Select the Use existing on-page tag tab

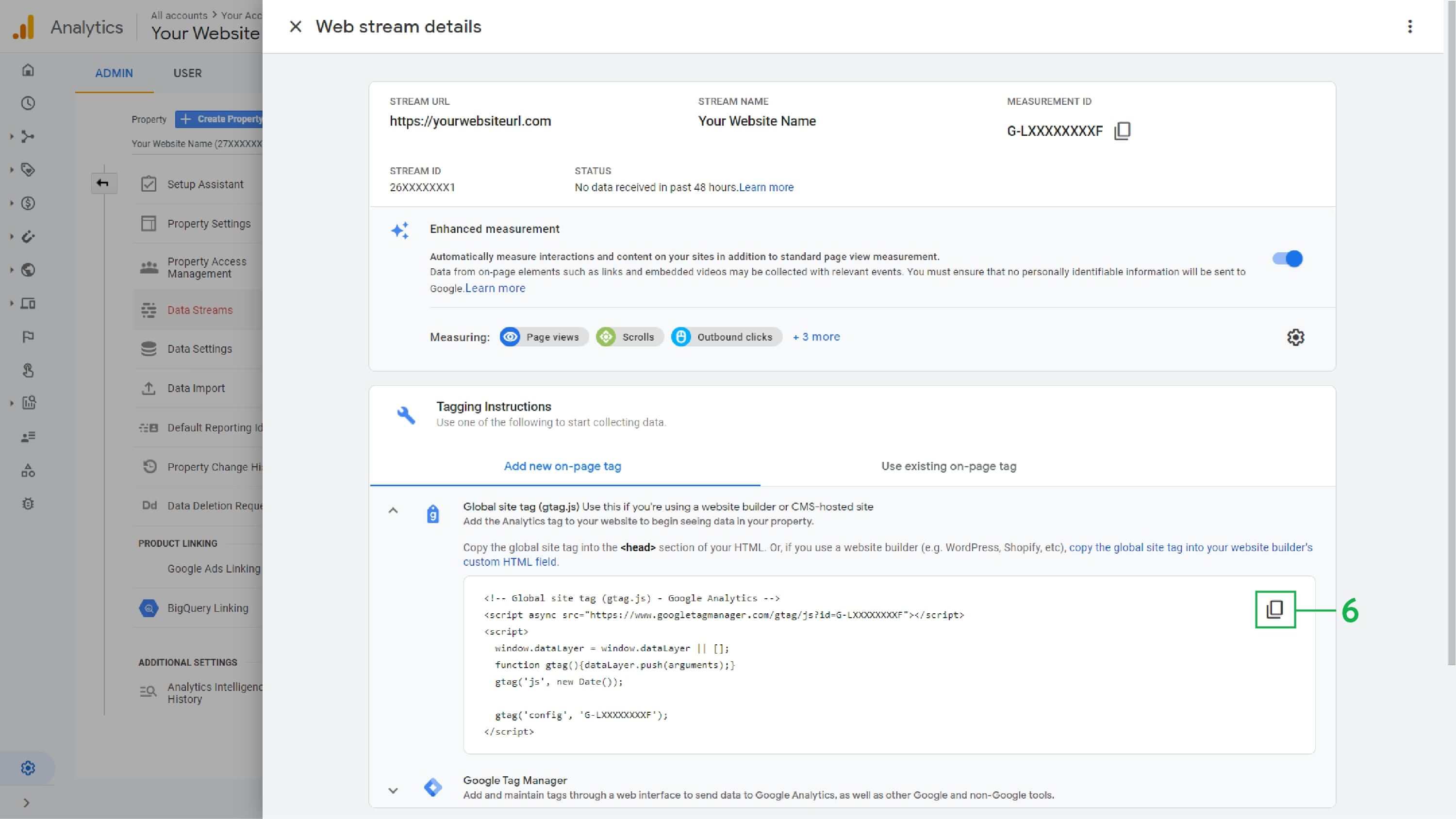[x=948, y=466]
